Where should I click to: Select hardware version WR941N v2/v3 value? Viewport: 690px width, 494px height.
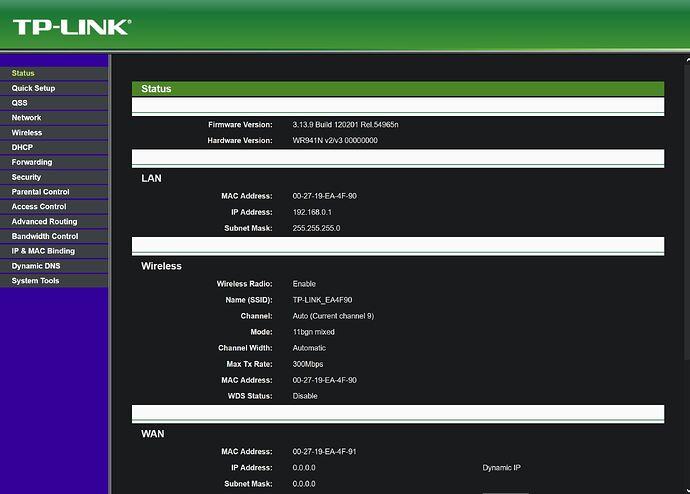click(335, 141)
